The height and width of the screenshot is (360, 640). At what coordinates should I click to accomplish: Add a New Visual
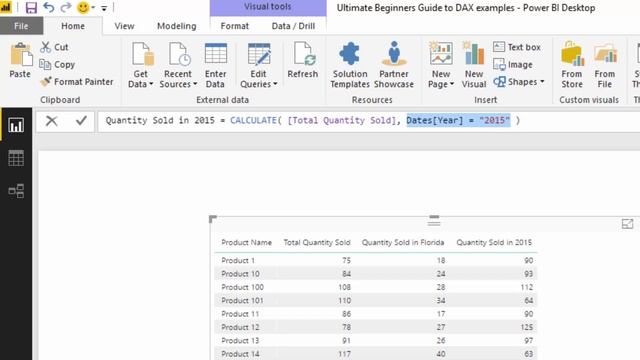tap(474, 65)
